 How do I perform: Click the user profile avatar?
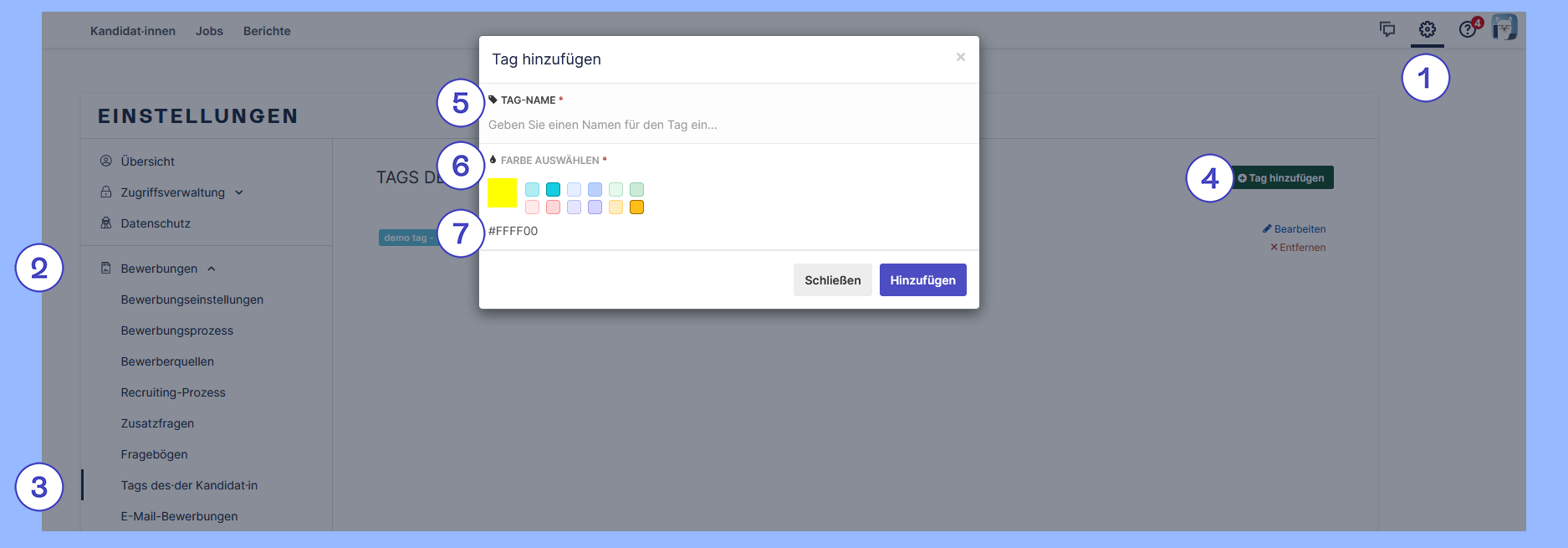(x=1504, y=28)
